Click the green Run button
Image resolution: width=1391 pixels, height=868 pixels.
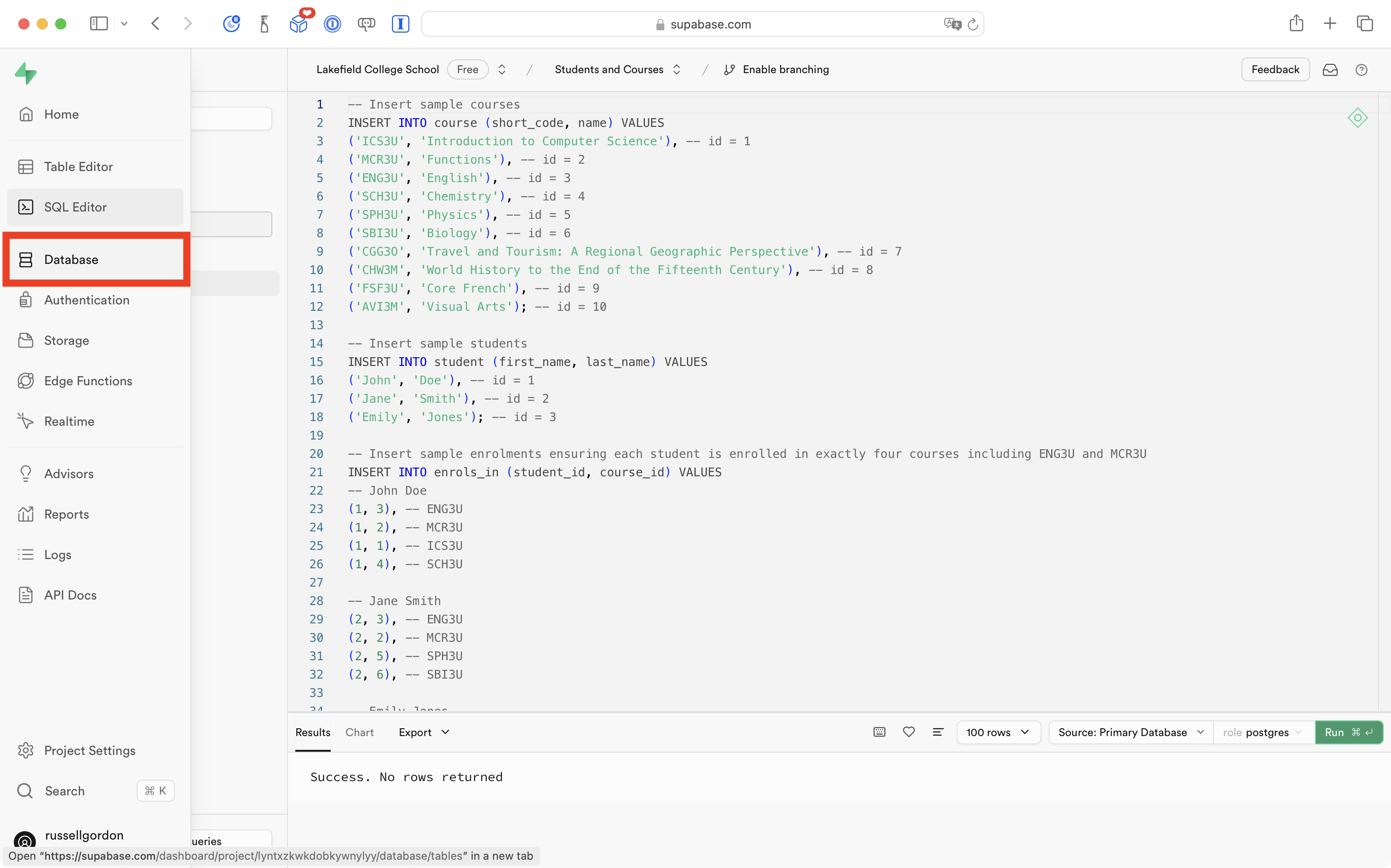[x=1348, y=732]
